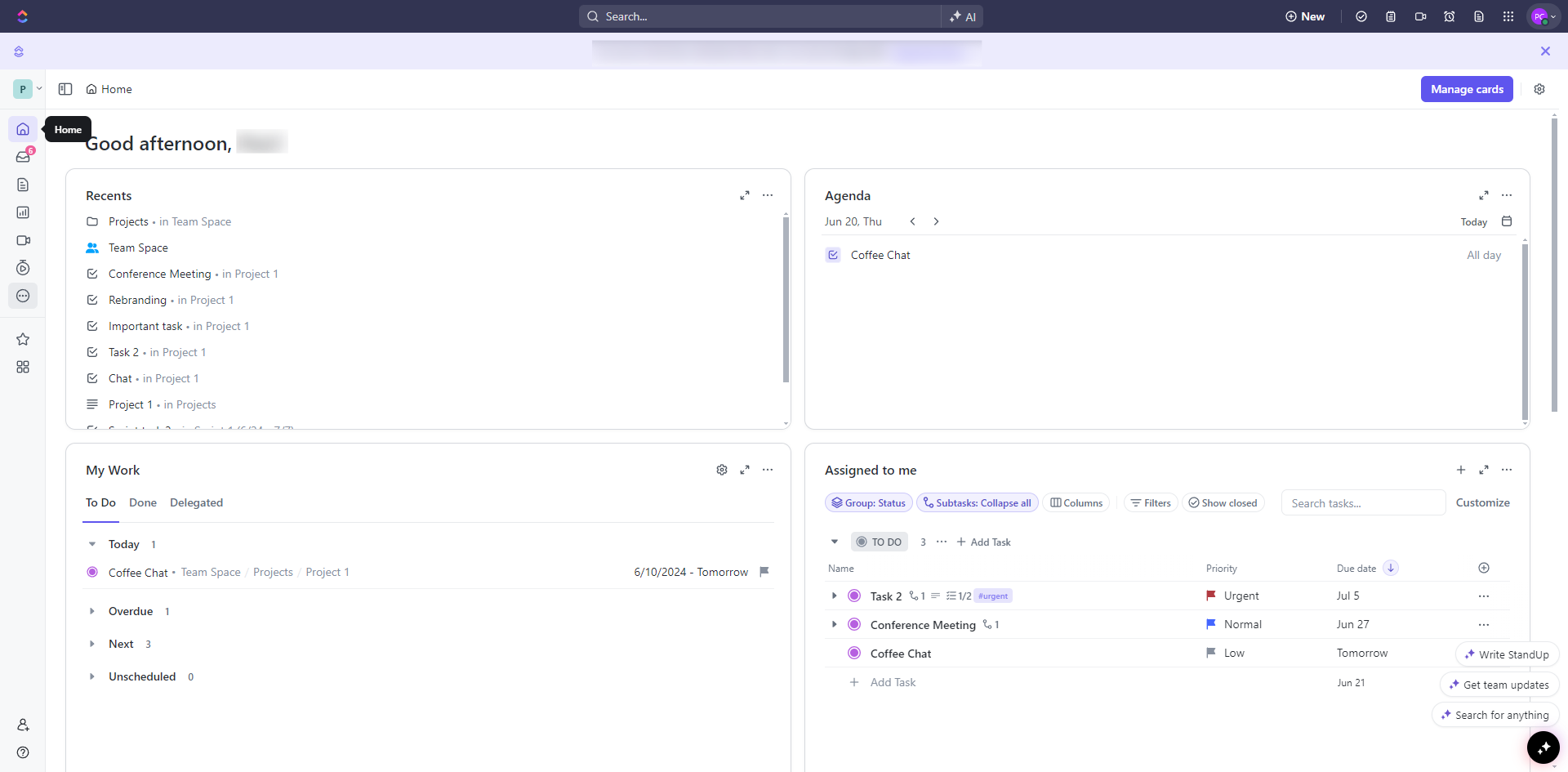
Task: Click the record clip camera icon in the top bar
Action: tap(1420, 16)
